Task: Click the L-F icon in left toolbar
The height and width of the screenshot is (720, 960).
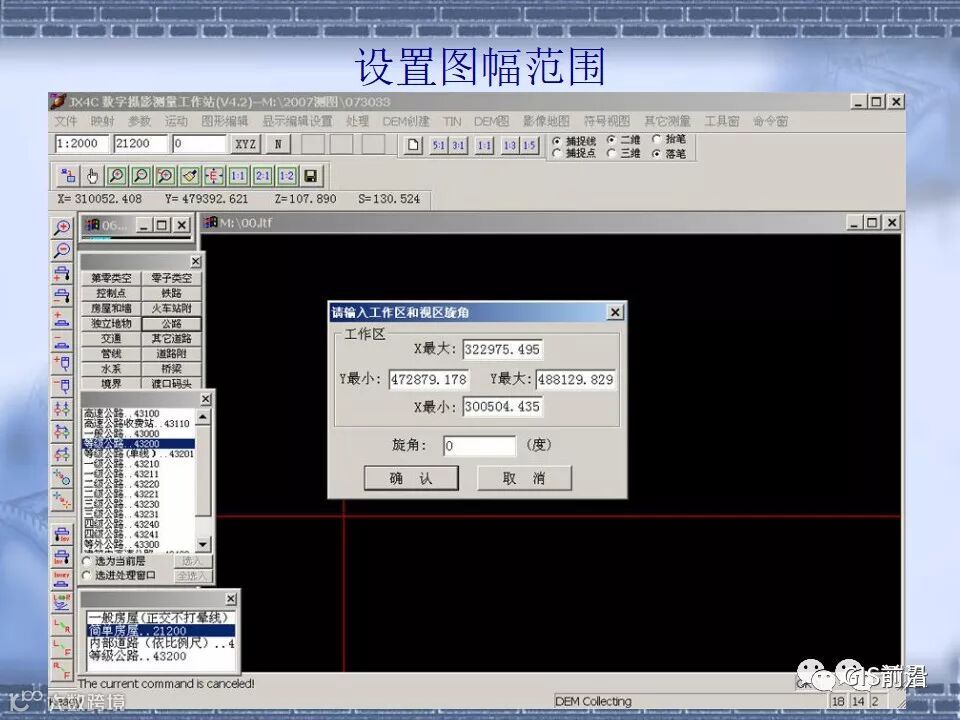Action: pos(62,648)
